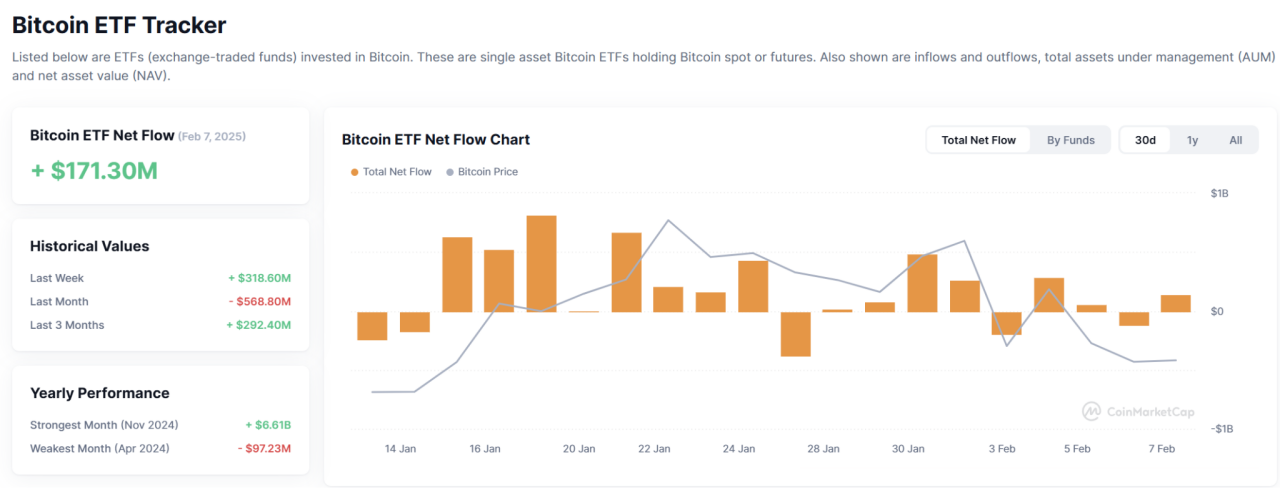This screenshot has width=1280, height=488.
Task: Toggle the Bitcoin Price legend dot
Action: 450,172
